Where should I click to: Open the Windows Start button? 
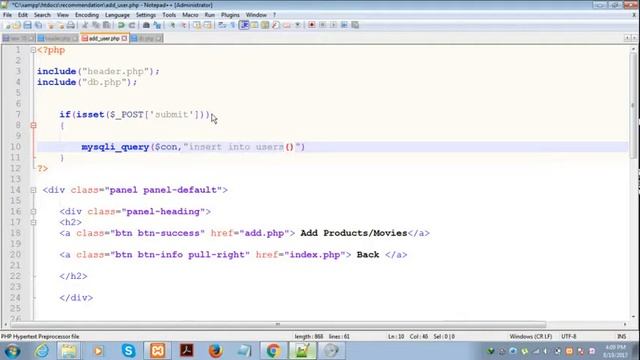click(x=12, y=351)
